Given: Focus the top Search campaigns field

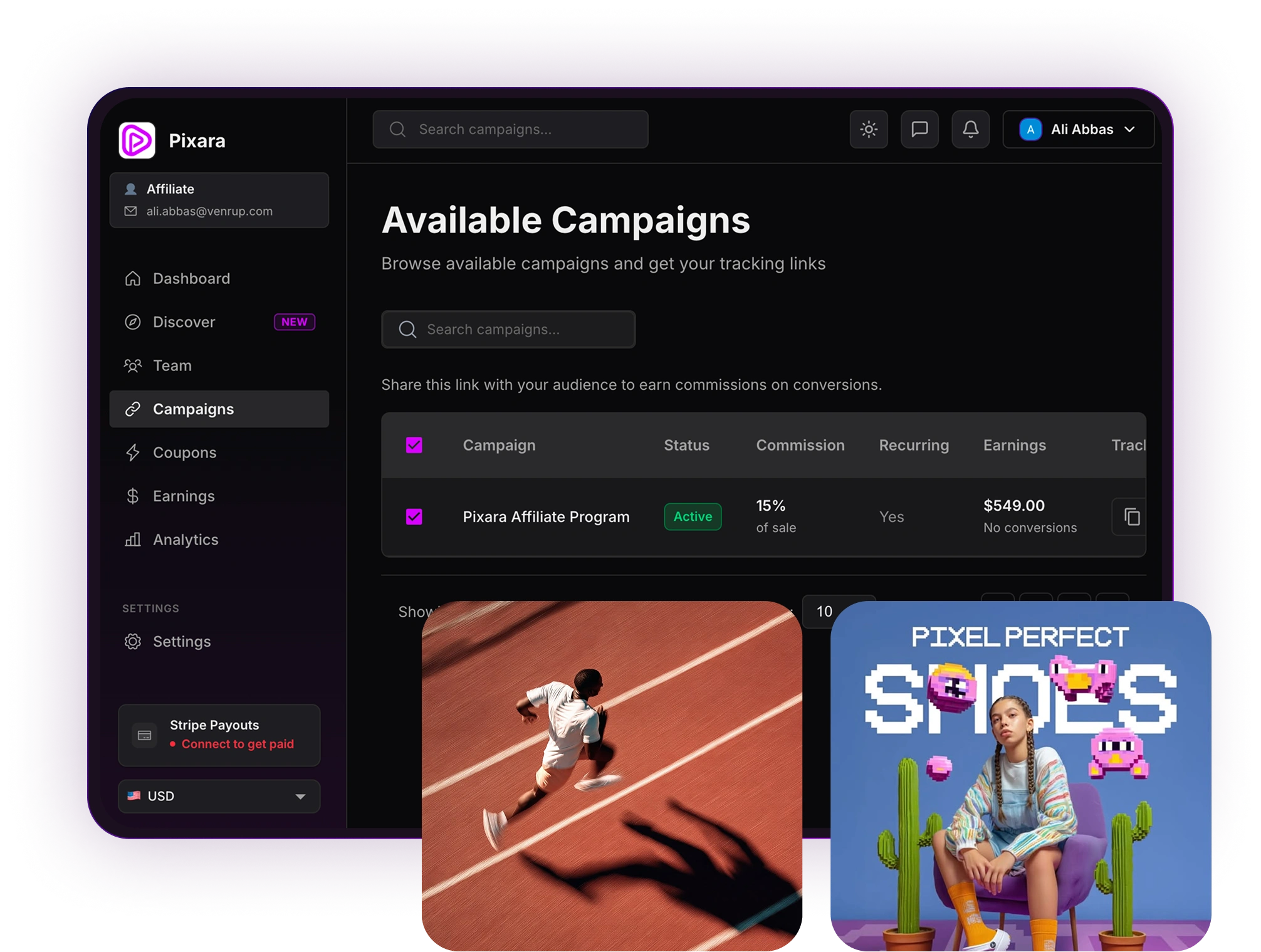Looking at the screenshot, I should point(510,129).
